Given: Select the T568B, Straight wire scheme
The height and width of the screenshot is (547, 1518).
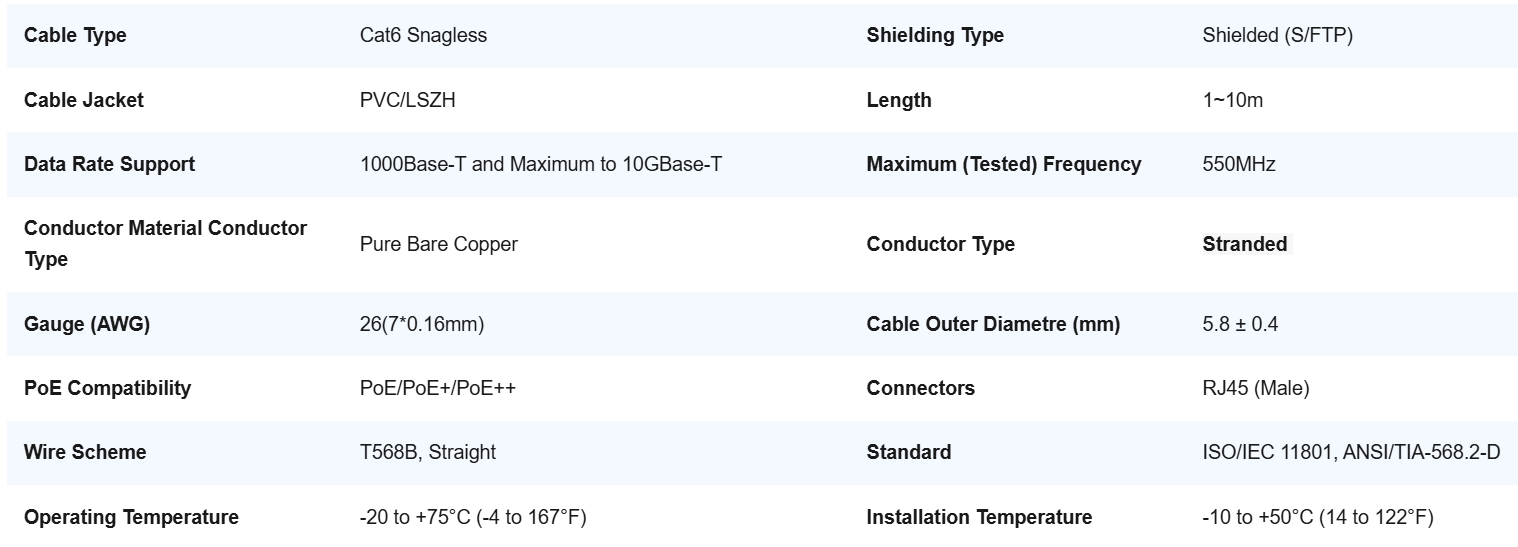Looking at the screenshot, I should tap(428, 452).
